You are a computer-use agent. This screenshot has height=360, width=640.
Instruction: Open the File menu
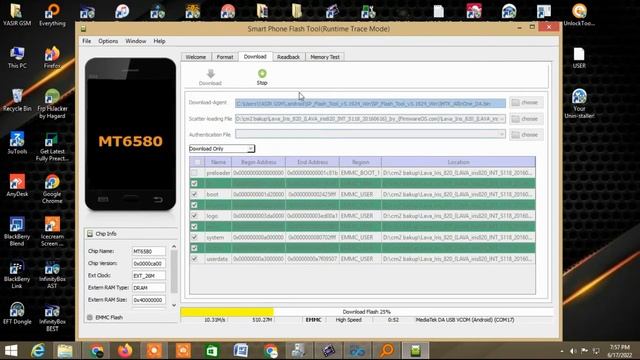[87, 41]
